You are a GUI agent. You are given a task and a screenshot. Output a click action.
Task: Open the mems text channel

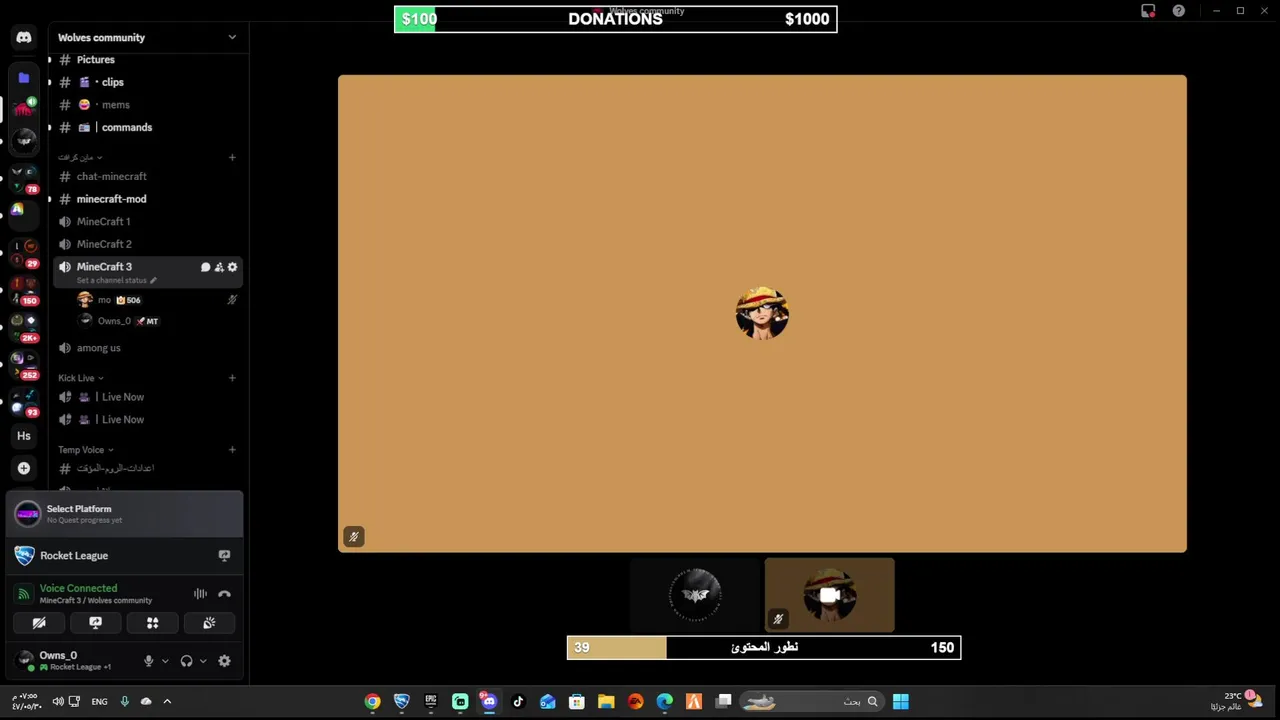pos(147,105)
